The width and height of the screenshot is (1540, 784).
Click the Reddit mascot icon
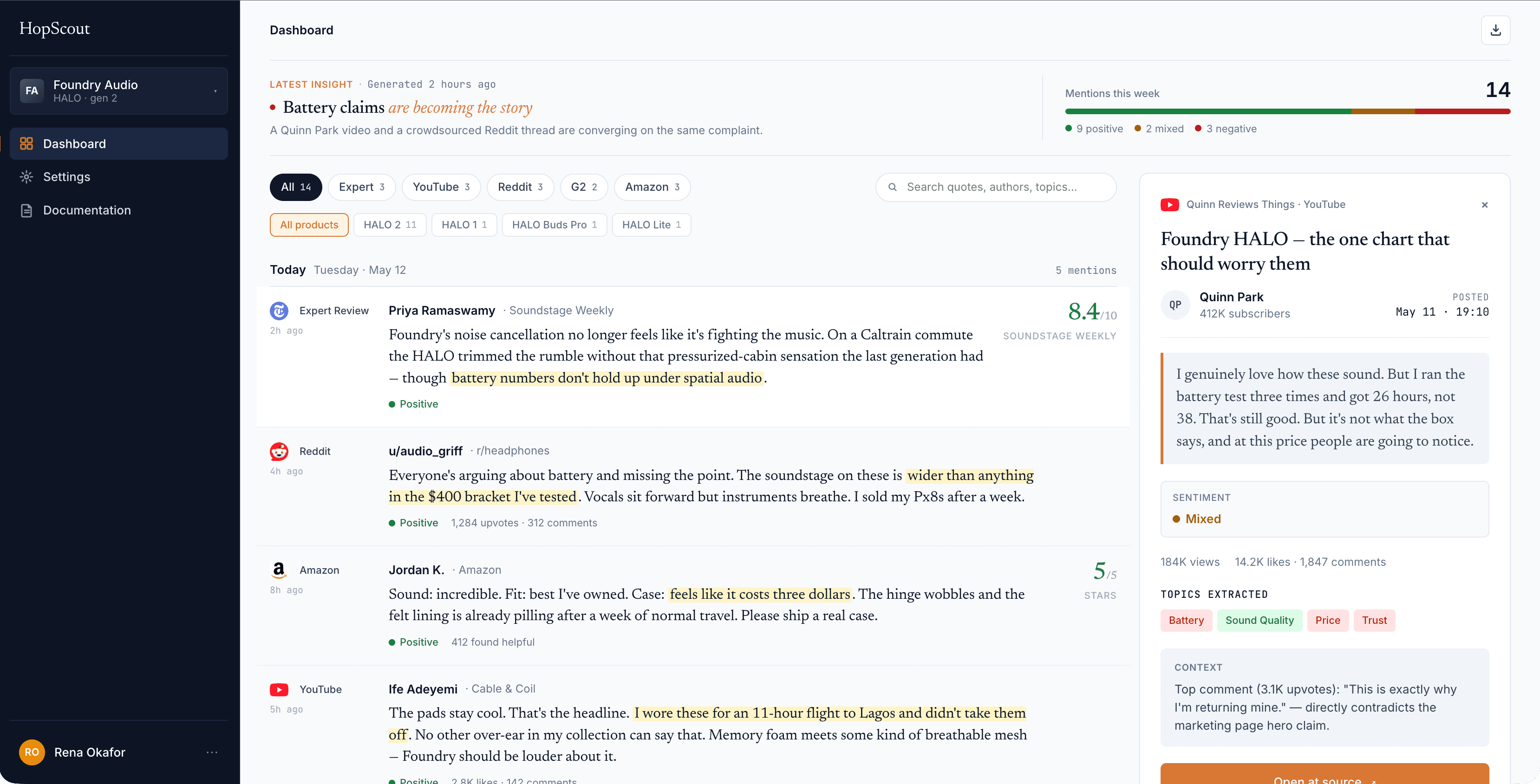tap(279, 451)
